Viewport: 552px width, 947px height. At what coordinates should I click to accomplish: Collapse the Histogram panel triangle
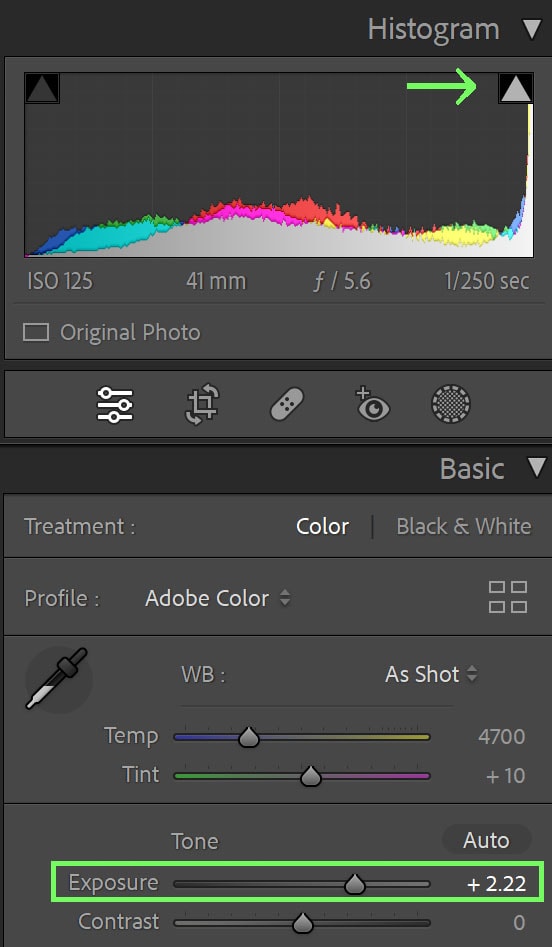[532, 29]
